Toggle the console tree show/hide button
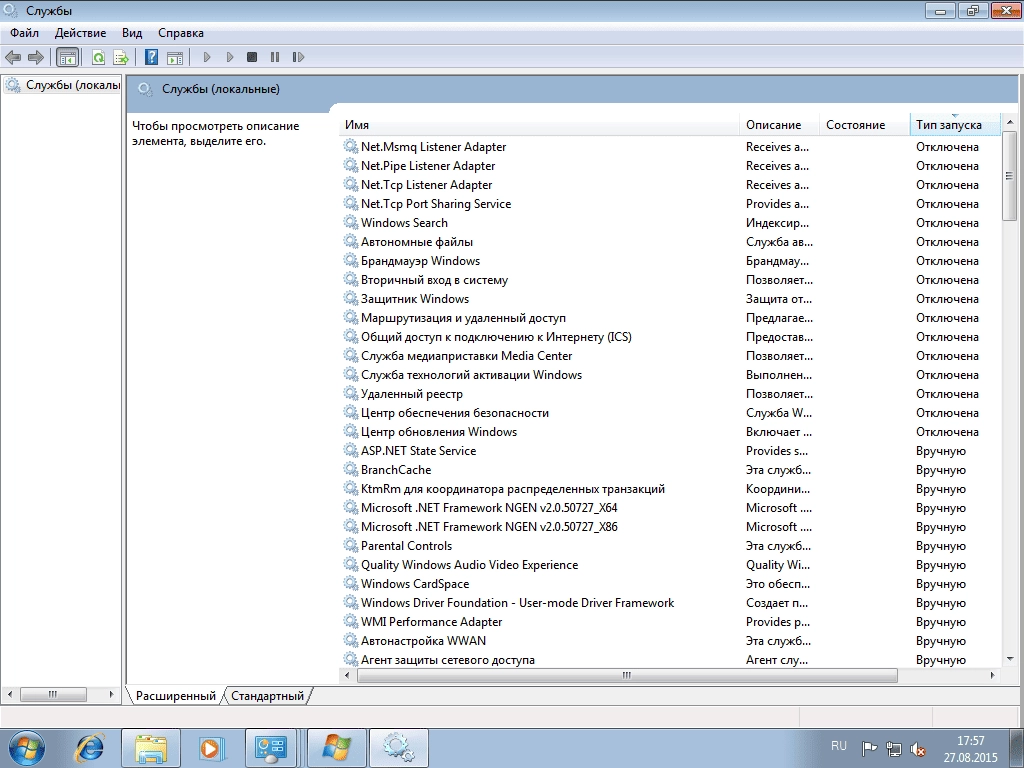The width and height of the screenshot is (1024, 768). coord(67,57)
